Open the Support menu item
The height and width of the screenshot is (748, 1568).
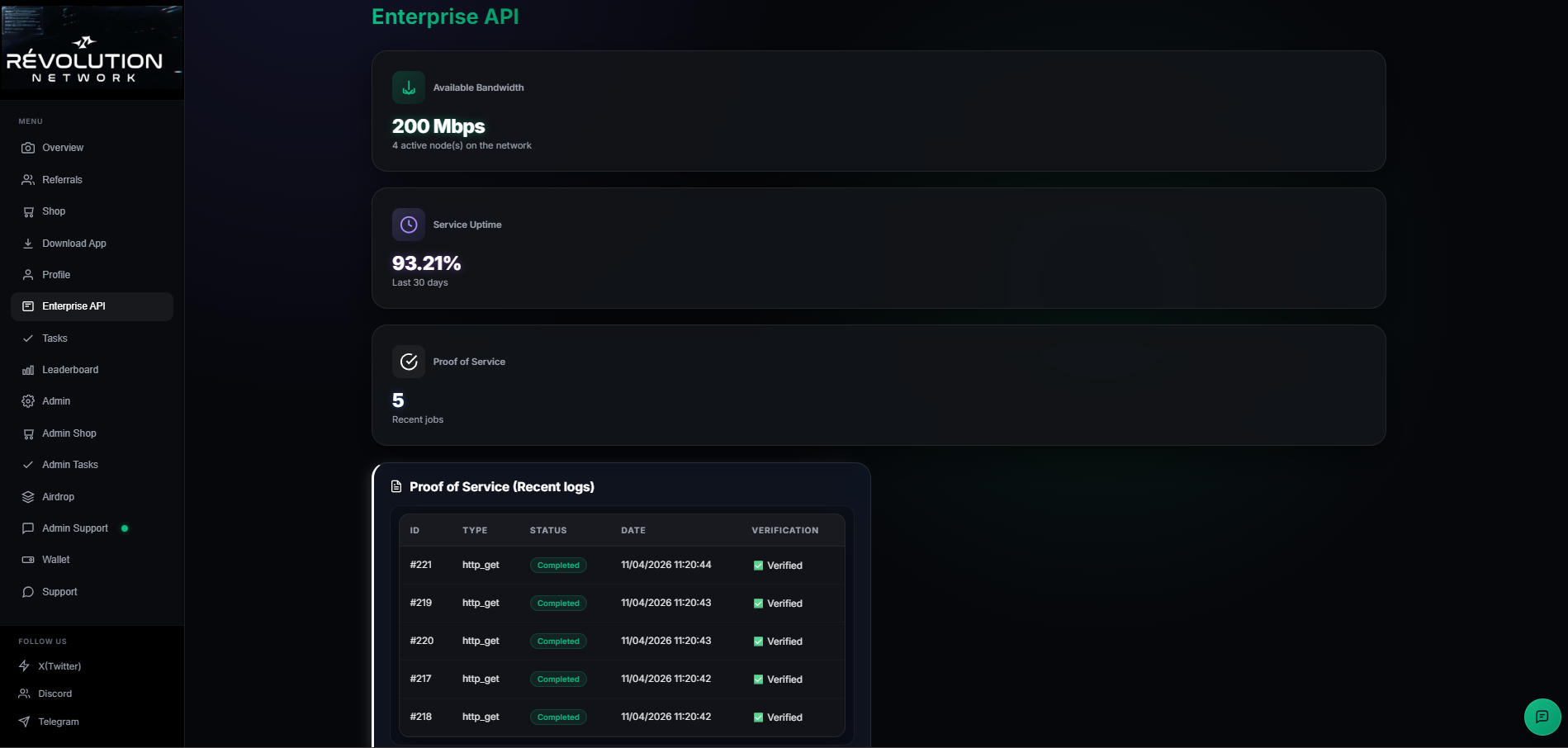[92, 592]
